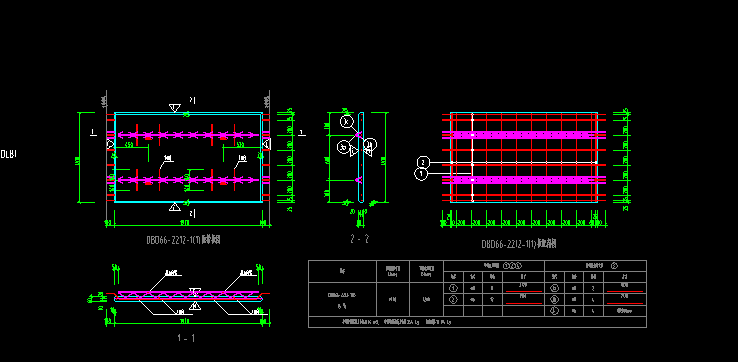Select the lower magenta truss line in the plan view

tap(188, 180)
